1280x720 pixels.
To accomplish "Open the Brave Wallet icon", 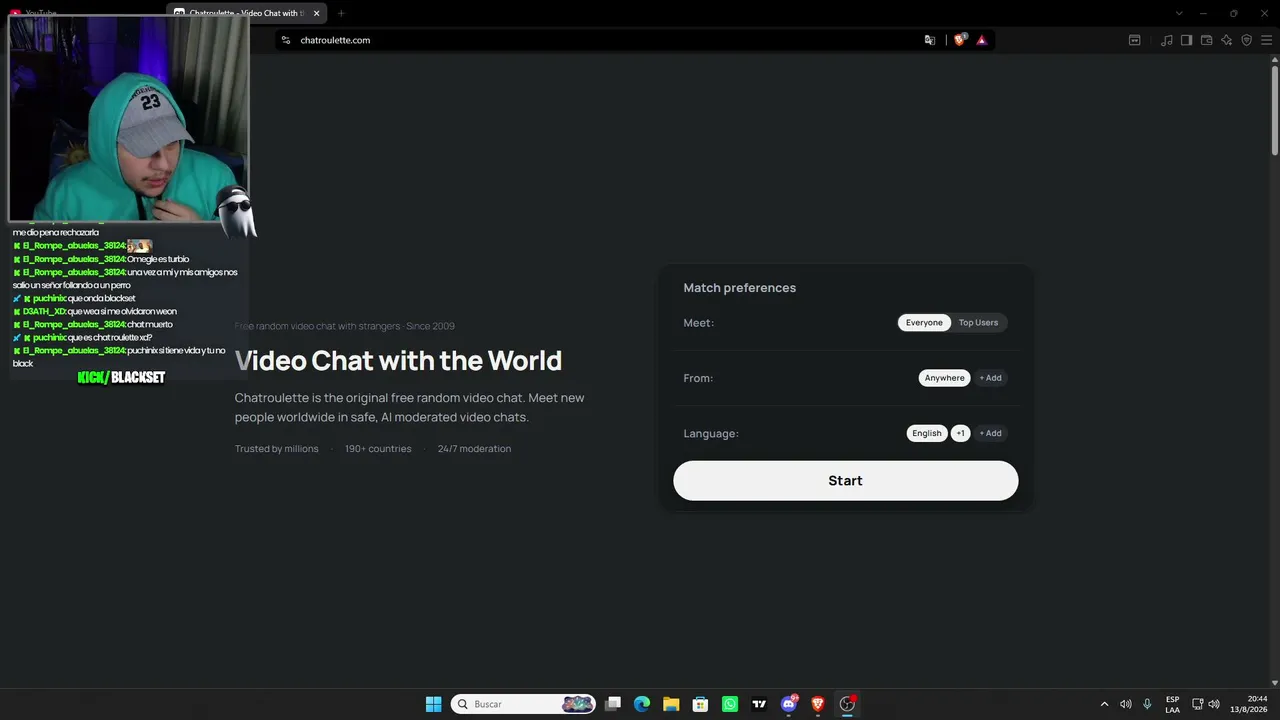I will click(1206, 40).
